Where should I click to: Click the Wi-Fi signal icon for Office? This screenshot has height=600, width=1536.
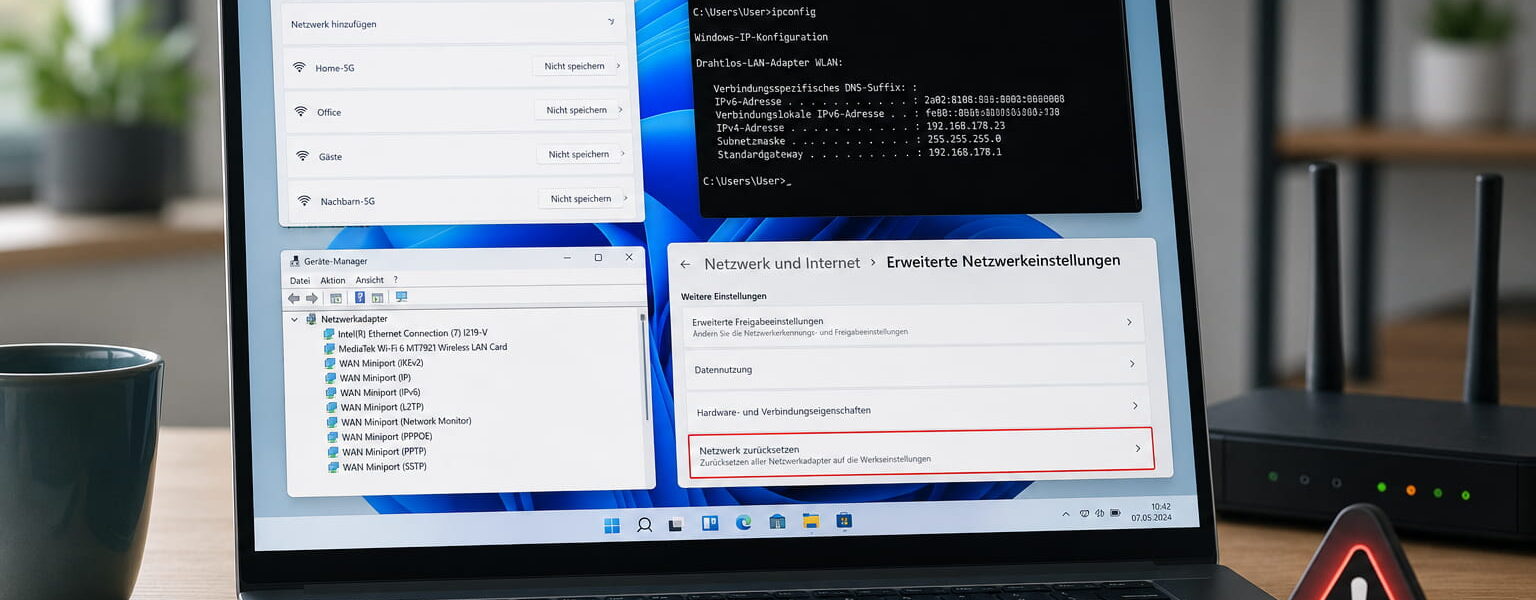[x=300, y=111]
